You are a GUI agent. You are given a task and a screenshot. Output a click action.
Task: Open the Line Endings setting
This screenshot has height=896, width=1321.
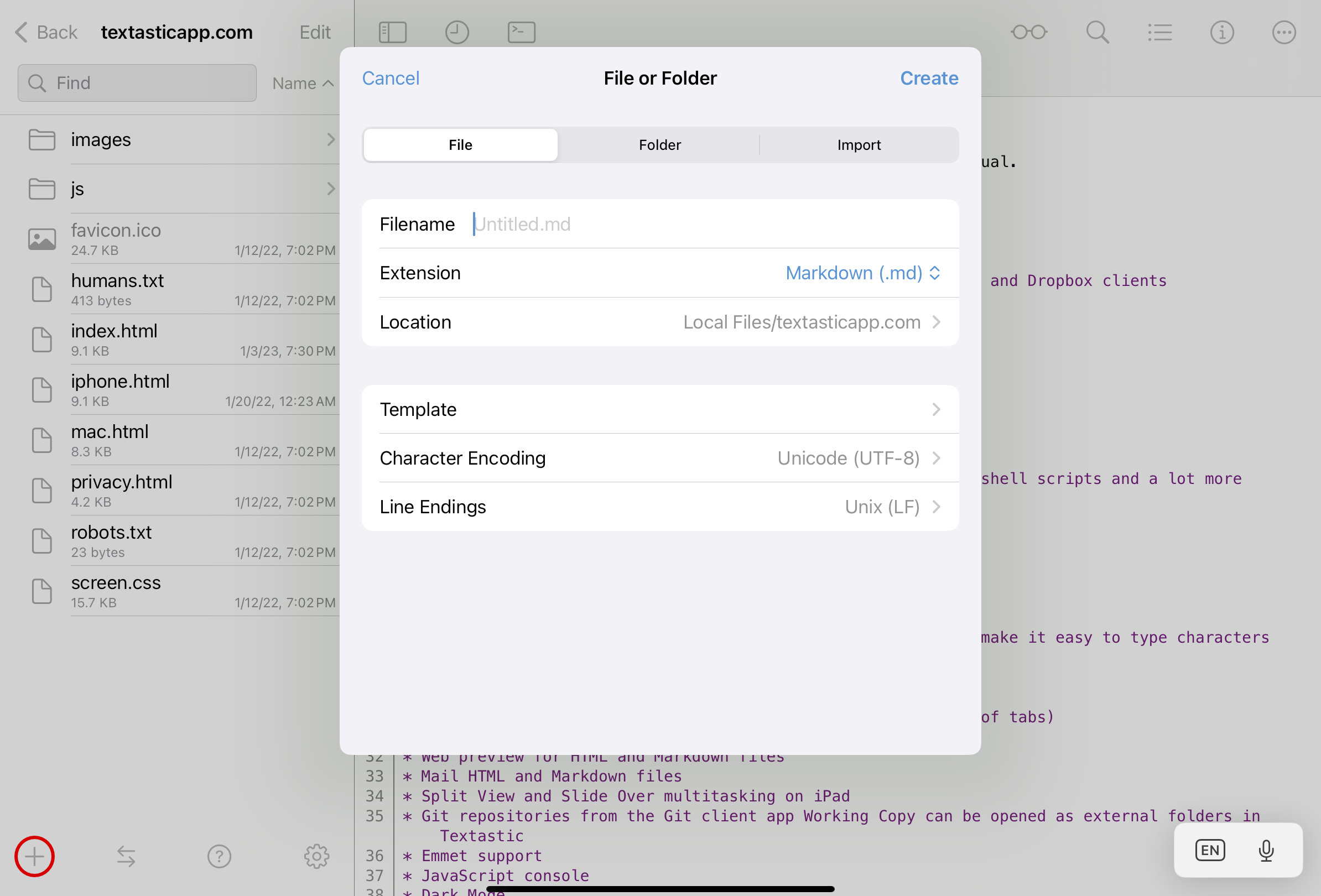(659, 507)
